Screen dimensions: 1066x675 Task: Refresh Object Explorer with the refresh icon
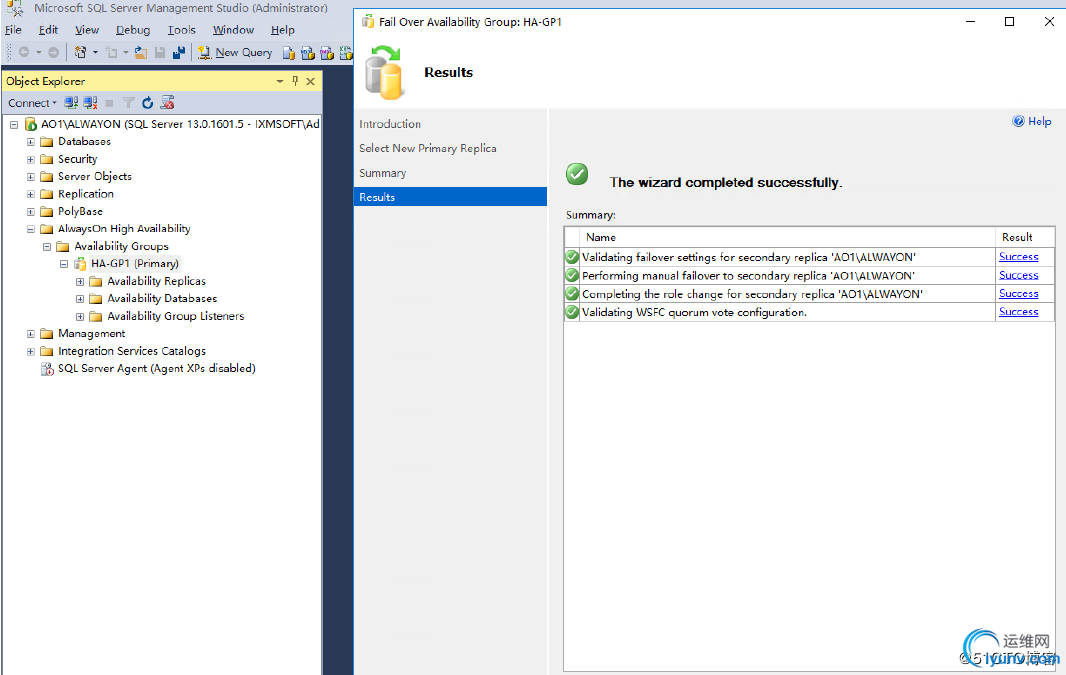tap(148, 103)
